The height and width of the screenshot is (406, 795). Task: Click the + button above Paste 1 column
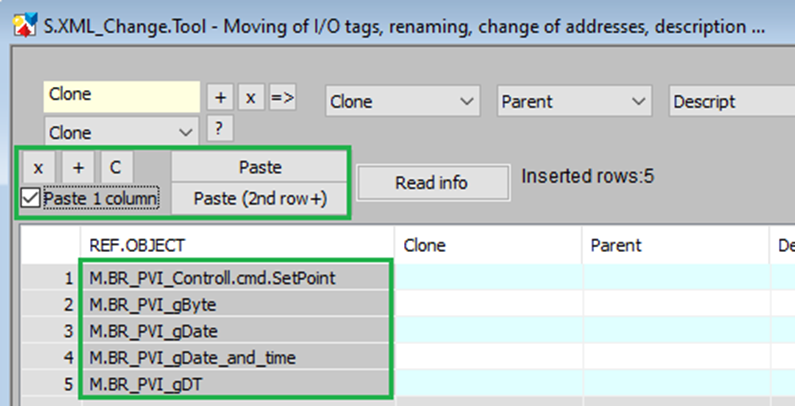pyautogui.click(x=77, y=167)
